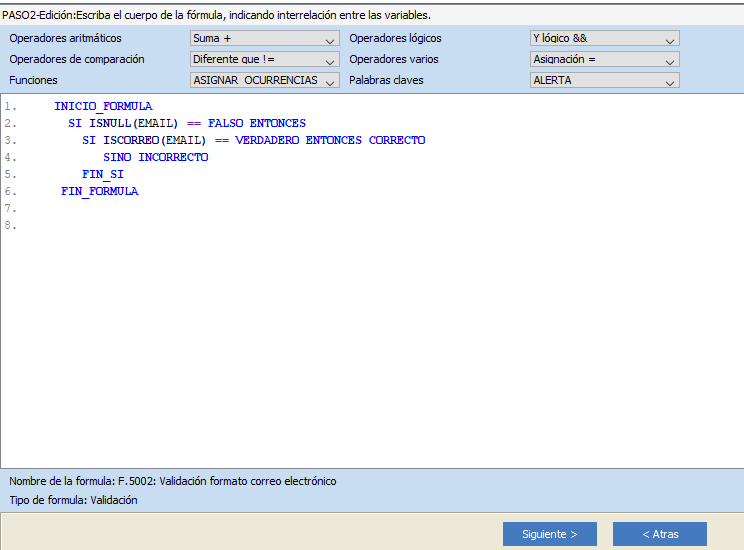Expand the Operadores de comparación dropdown
Screen dimensions: 744x550
point(264,60)
